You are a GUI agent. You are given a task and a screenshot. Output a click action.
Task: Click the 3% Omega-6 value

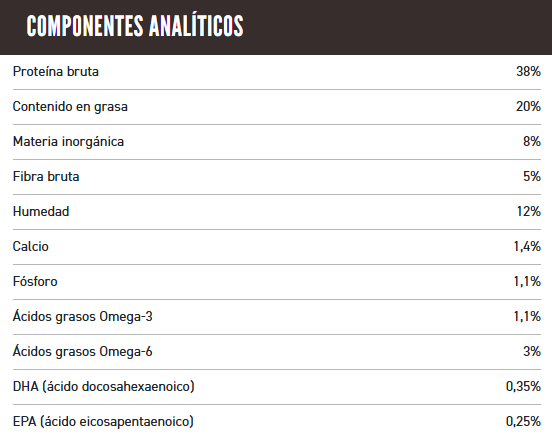(532, 351)
